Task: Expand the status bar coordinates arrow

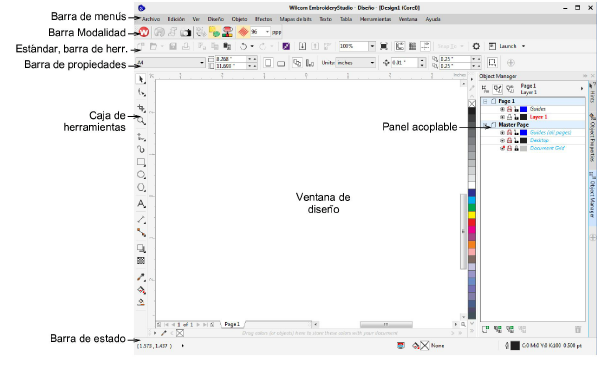Action: [x=183, y=346]
